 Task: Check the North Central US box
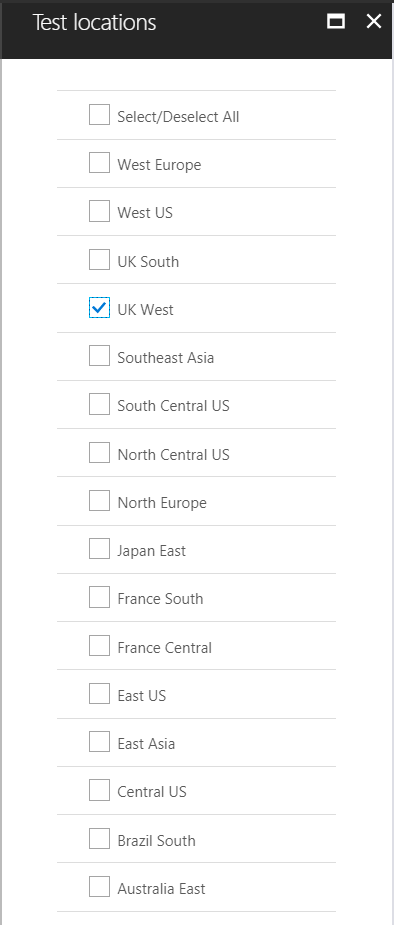click(99, 452)
